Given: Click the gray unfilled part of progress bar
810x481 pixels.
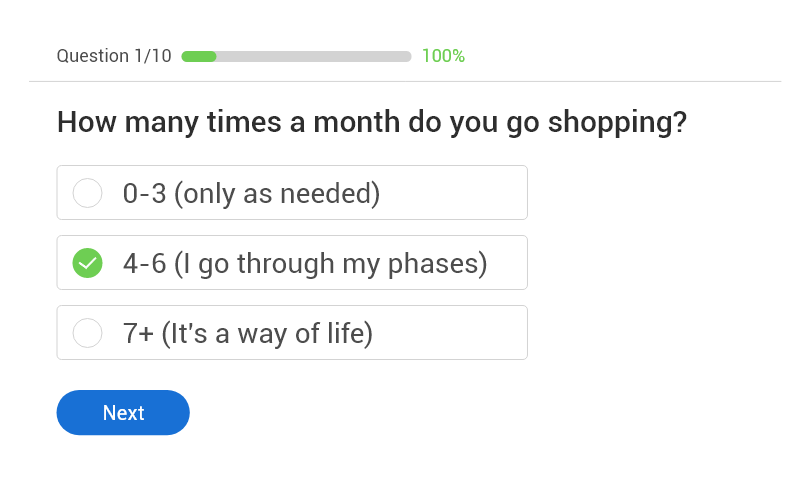Looking at the screenshot, I should (x=313, y=56).
